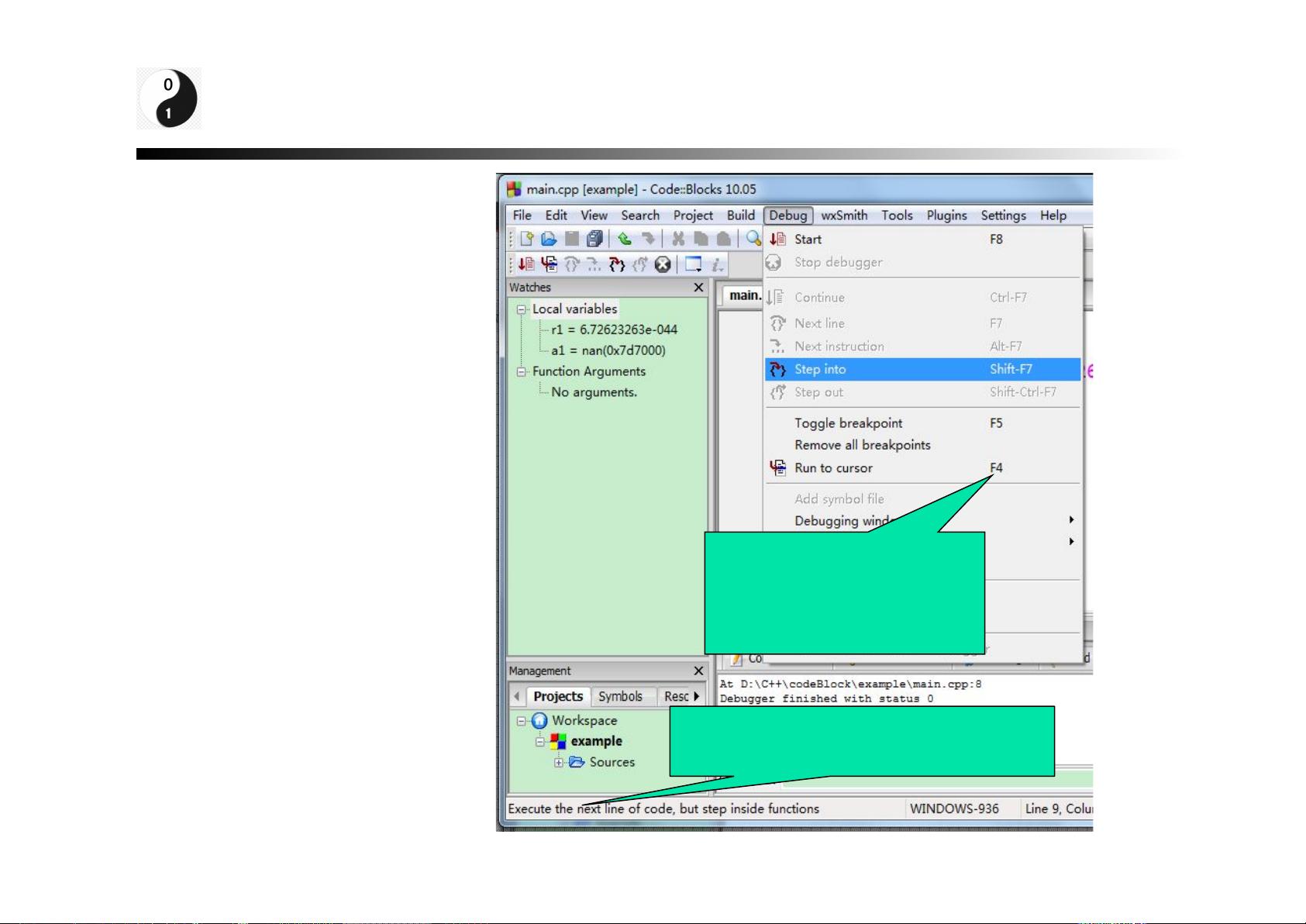Choose Continue in Debug menu
The width and height of the screenshot is (1306, 924).
[922, 298]
